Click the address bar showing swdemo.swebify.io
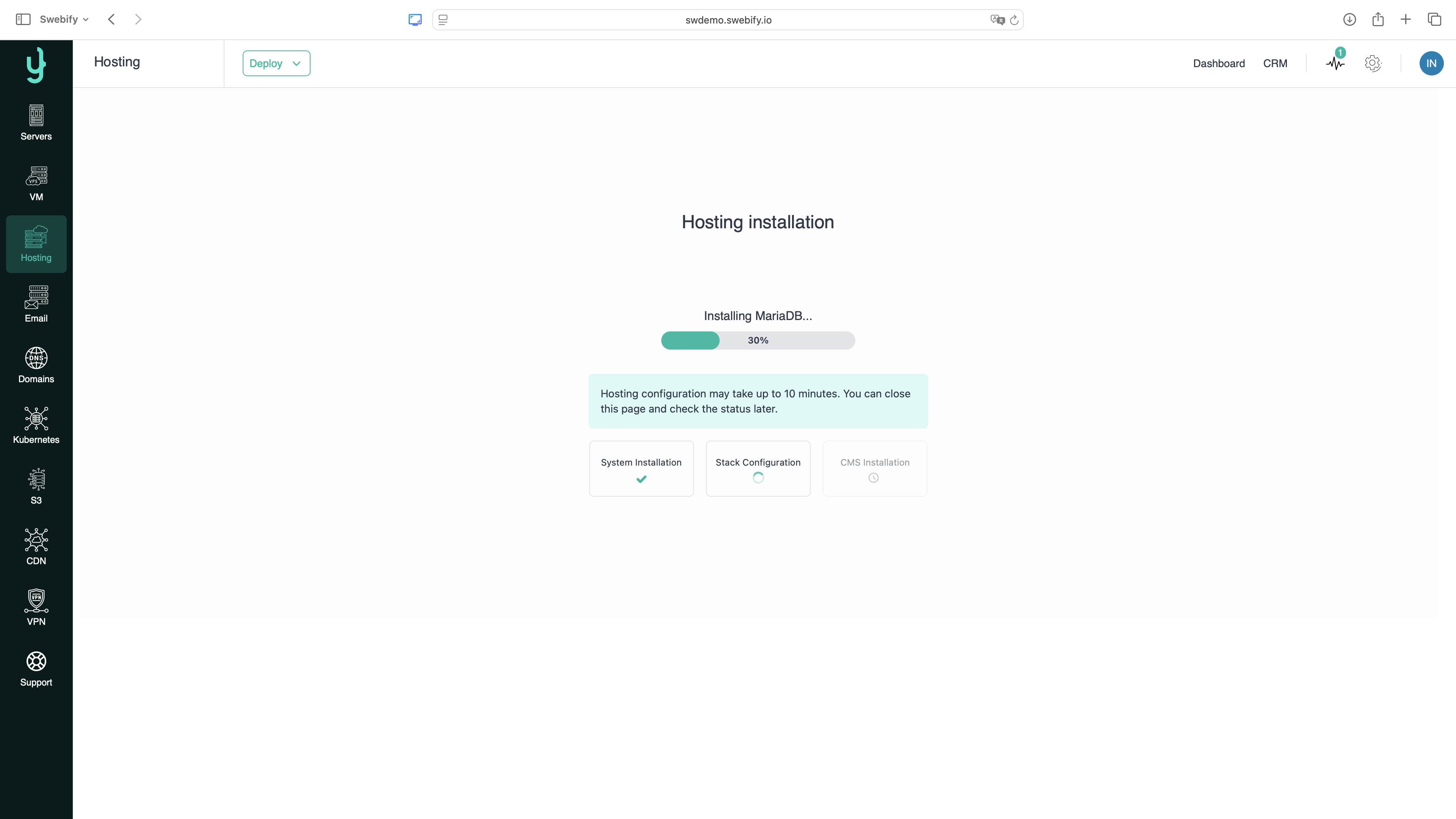 pyautogui.click(x=728, y=20)
